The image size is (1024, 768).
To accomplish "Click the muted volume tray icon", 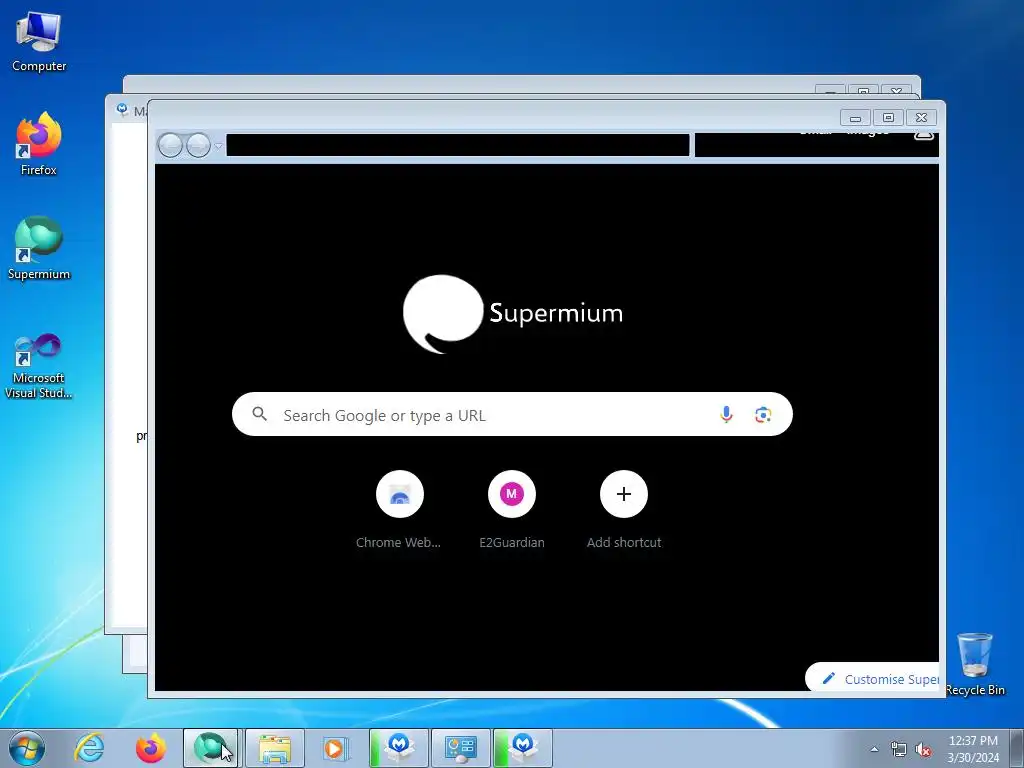I will (x=923, y=749).
